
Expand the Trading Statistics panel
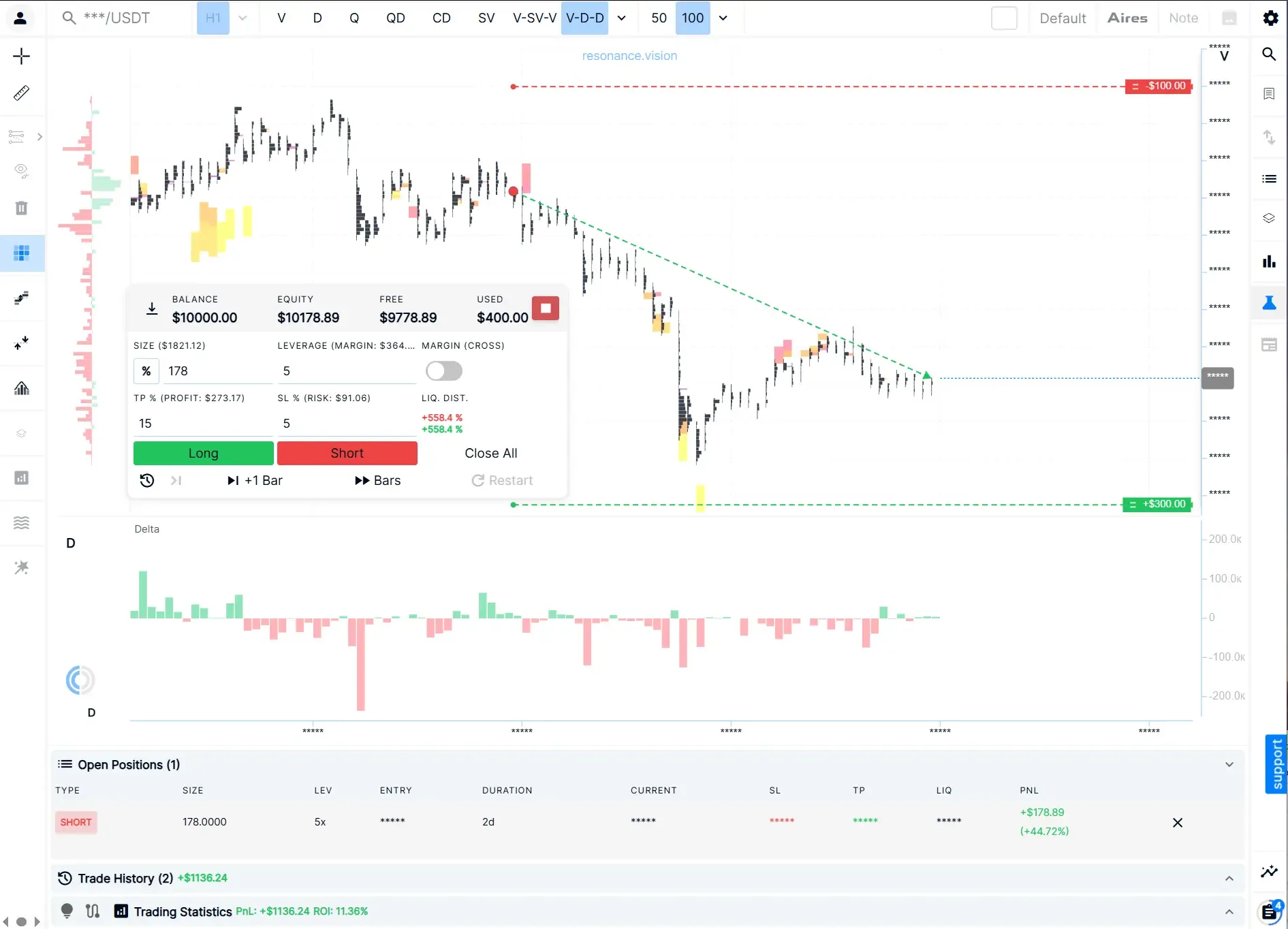pyautogui.click(x=1229, y=912)
